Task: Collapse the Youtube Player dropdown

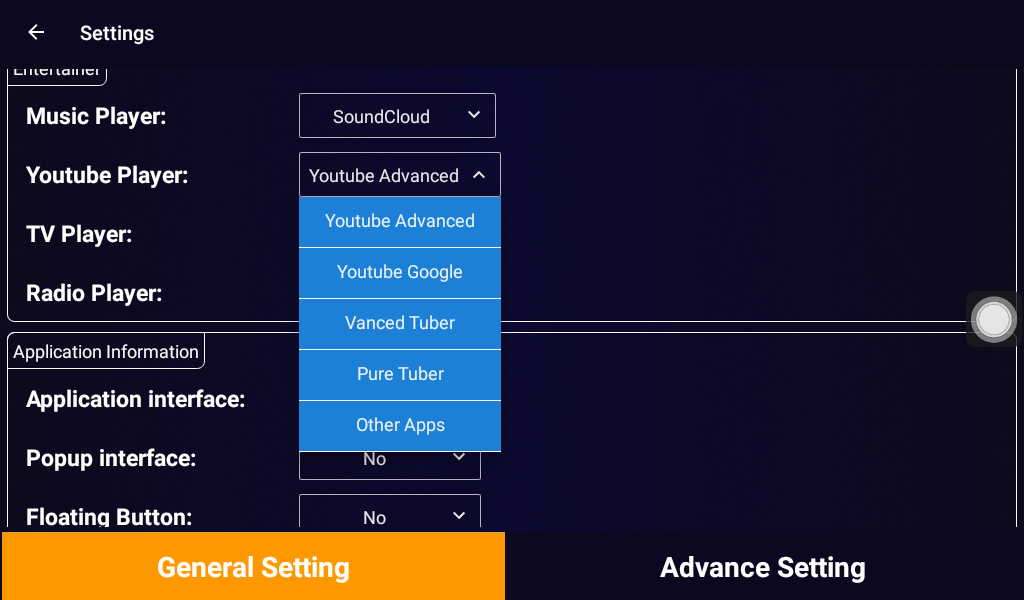Action: click(x=400, y=175)
